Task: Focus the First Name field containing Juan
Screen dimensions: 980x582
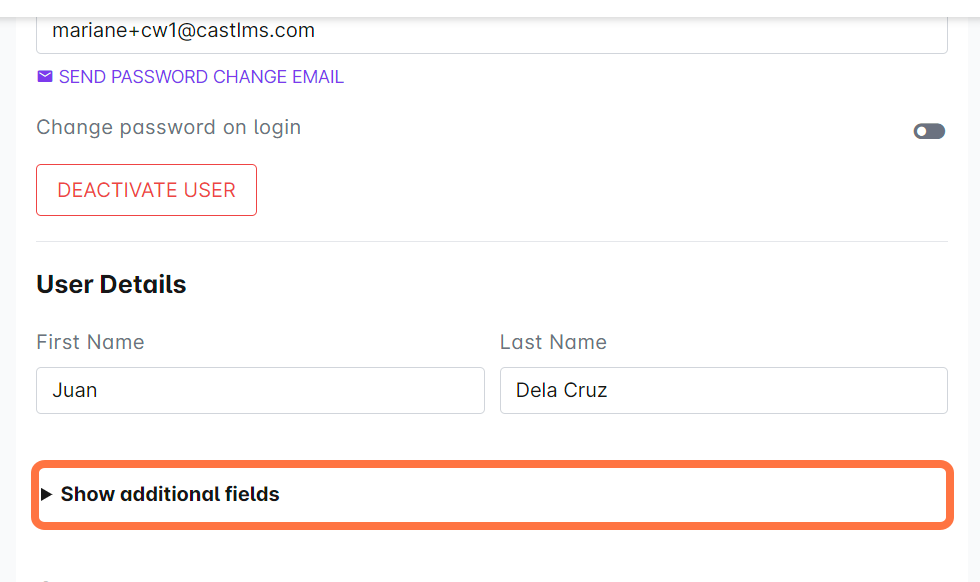Action: [x=260, y=390]
